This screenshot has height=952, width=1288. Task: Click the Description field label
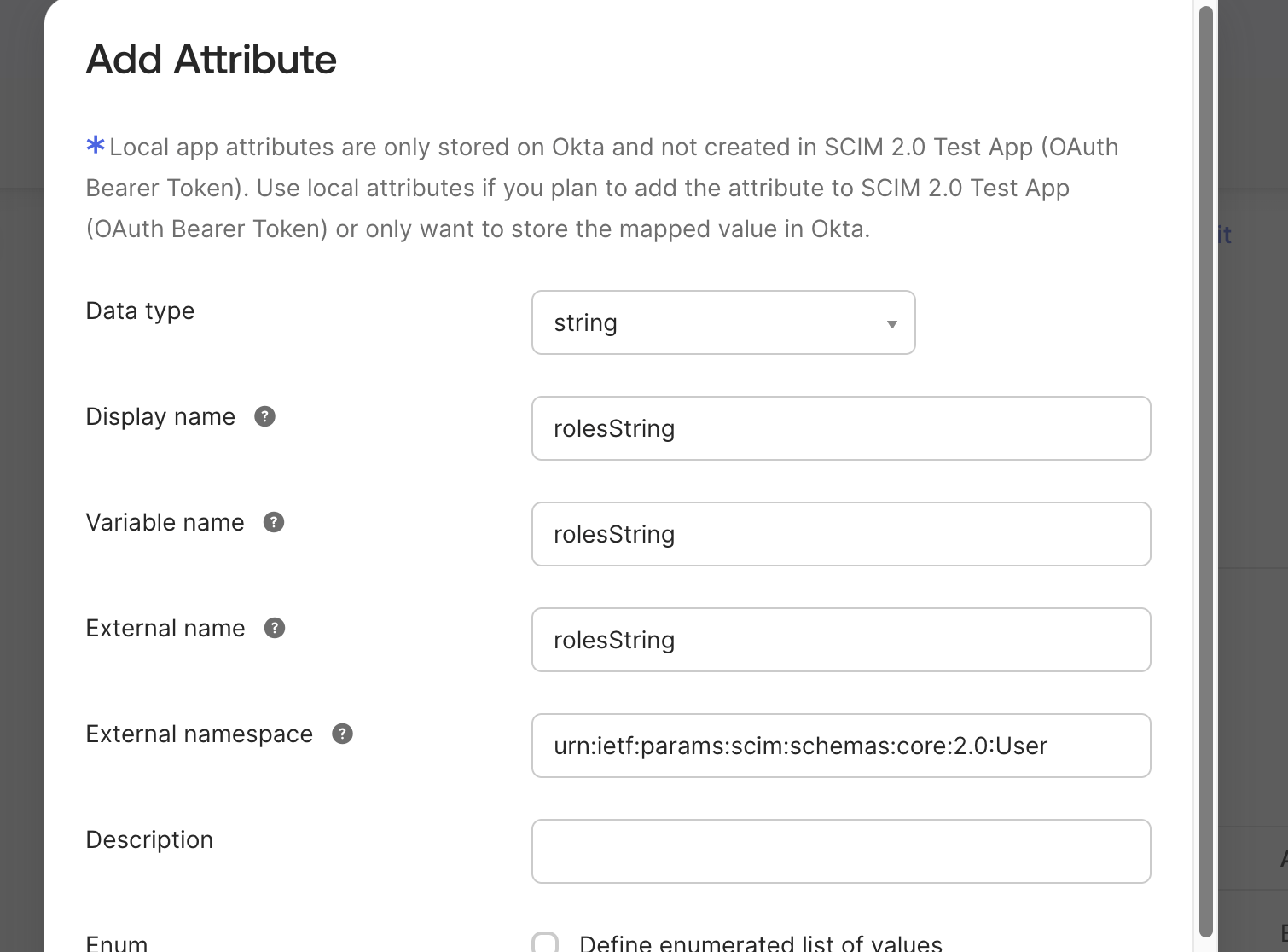[149, 839]
